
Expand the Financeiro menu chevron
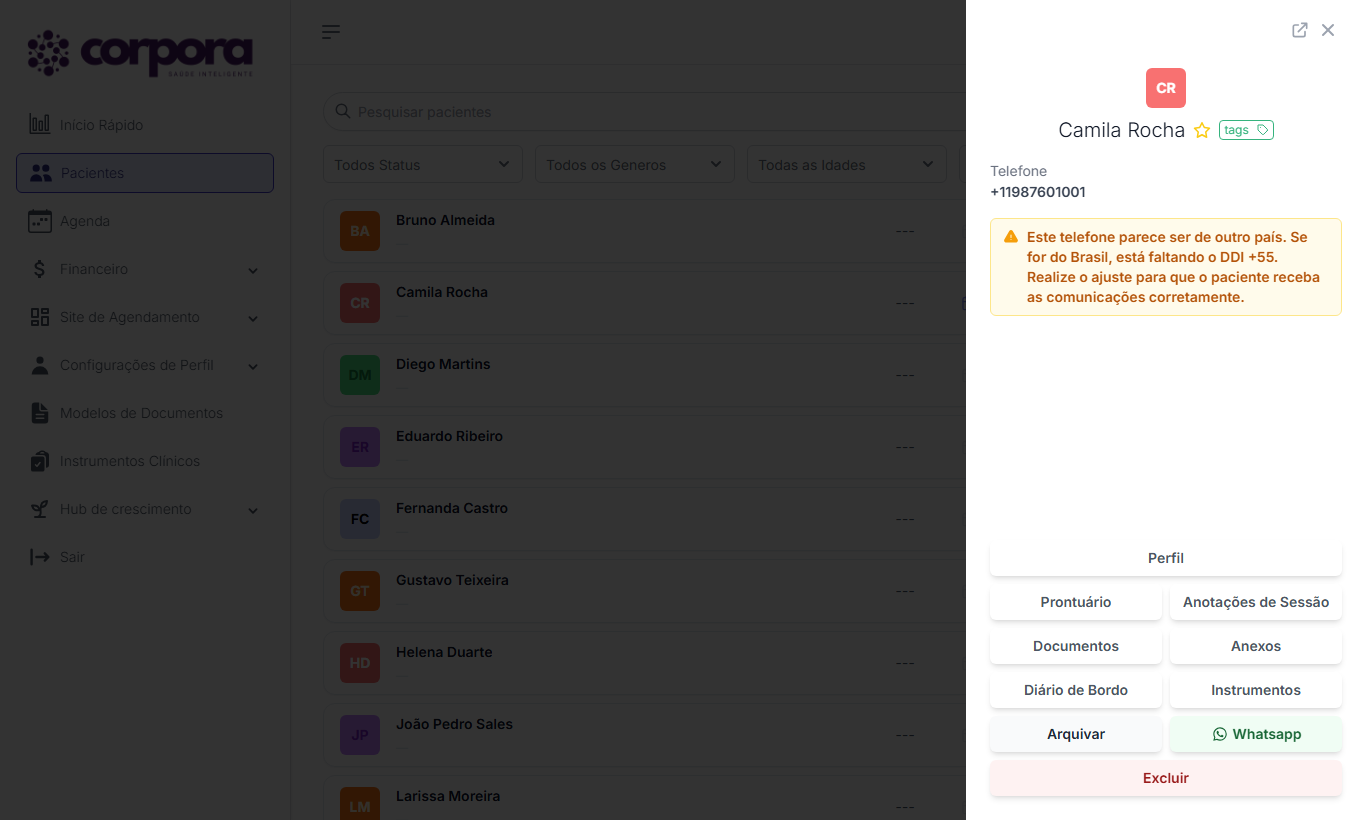(253, 270)
